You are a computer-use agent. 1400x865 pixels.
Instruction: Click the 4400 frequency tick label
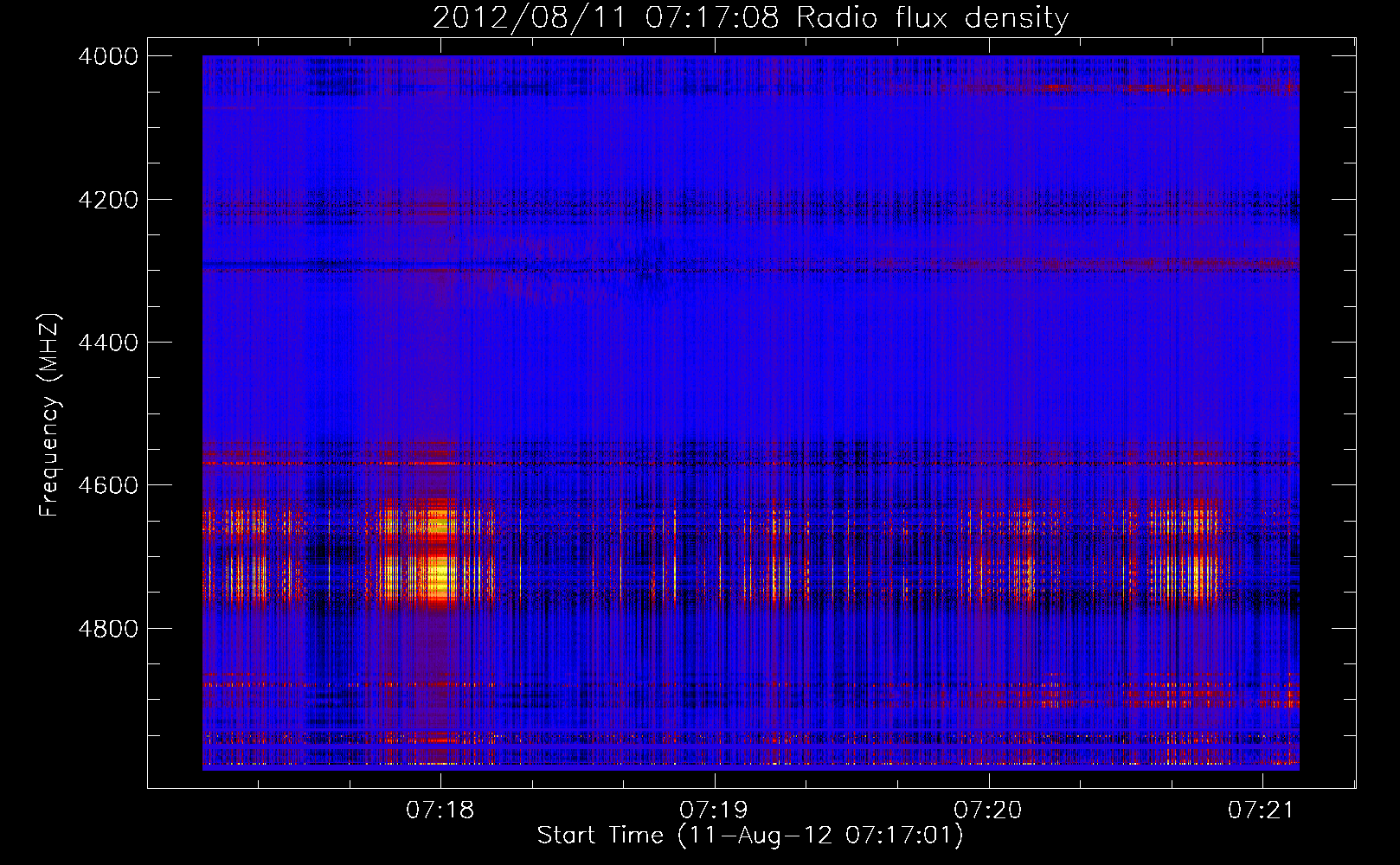108,343
